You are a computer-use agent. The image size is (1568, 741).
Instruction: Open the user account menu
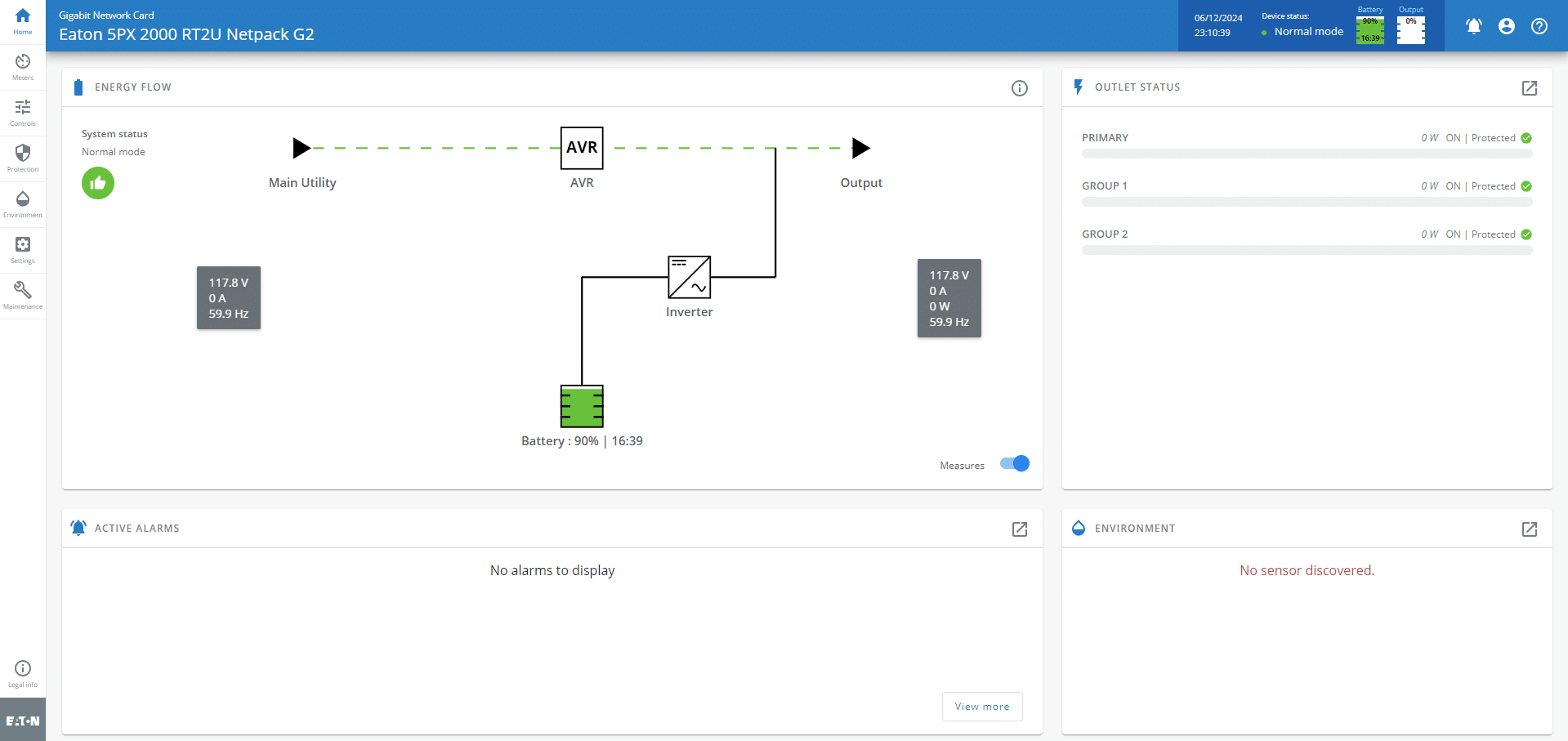[x=1506, y=26]
